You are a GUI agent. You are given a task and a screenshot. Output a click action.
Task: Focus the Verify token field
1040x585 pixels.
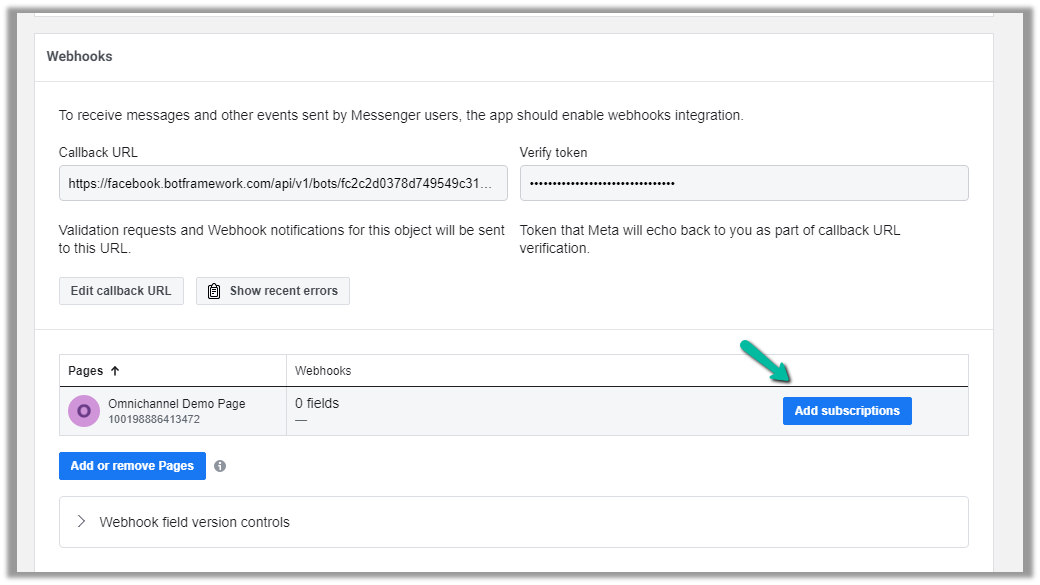point(743,183)
